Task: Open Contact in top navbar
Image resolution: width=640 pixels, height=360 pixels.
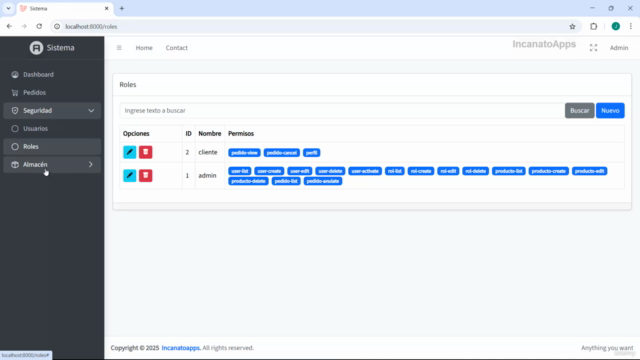Action: pos(177,48)
